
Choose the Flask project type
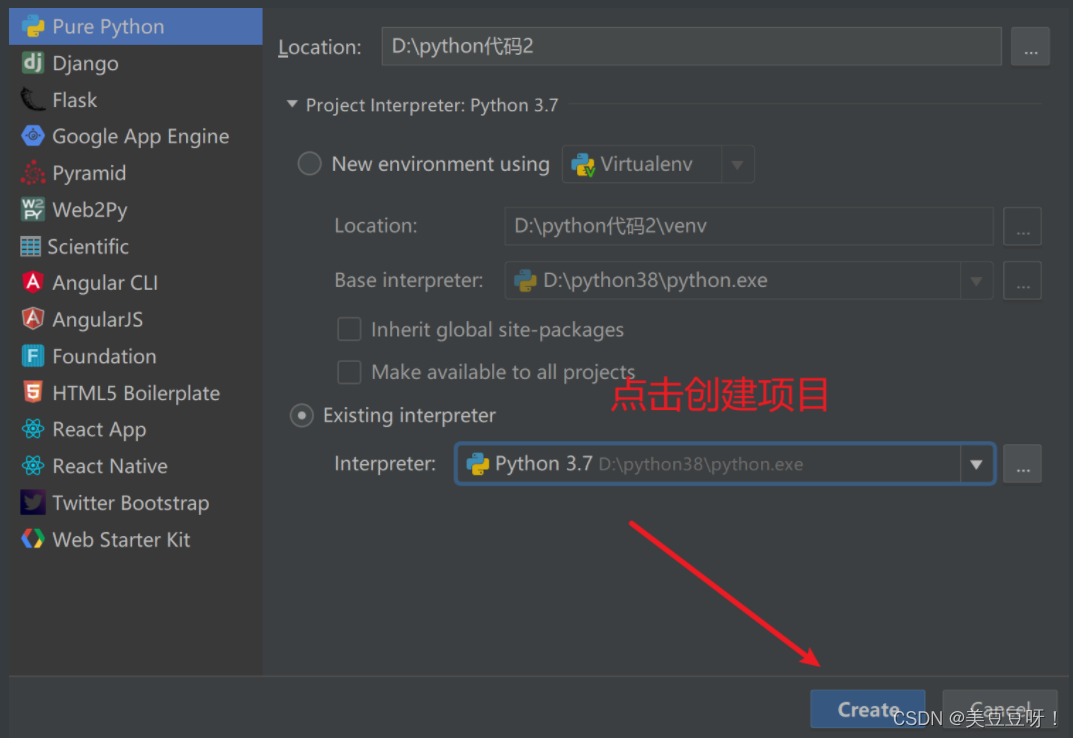135,100
